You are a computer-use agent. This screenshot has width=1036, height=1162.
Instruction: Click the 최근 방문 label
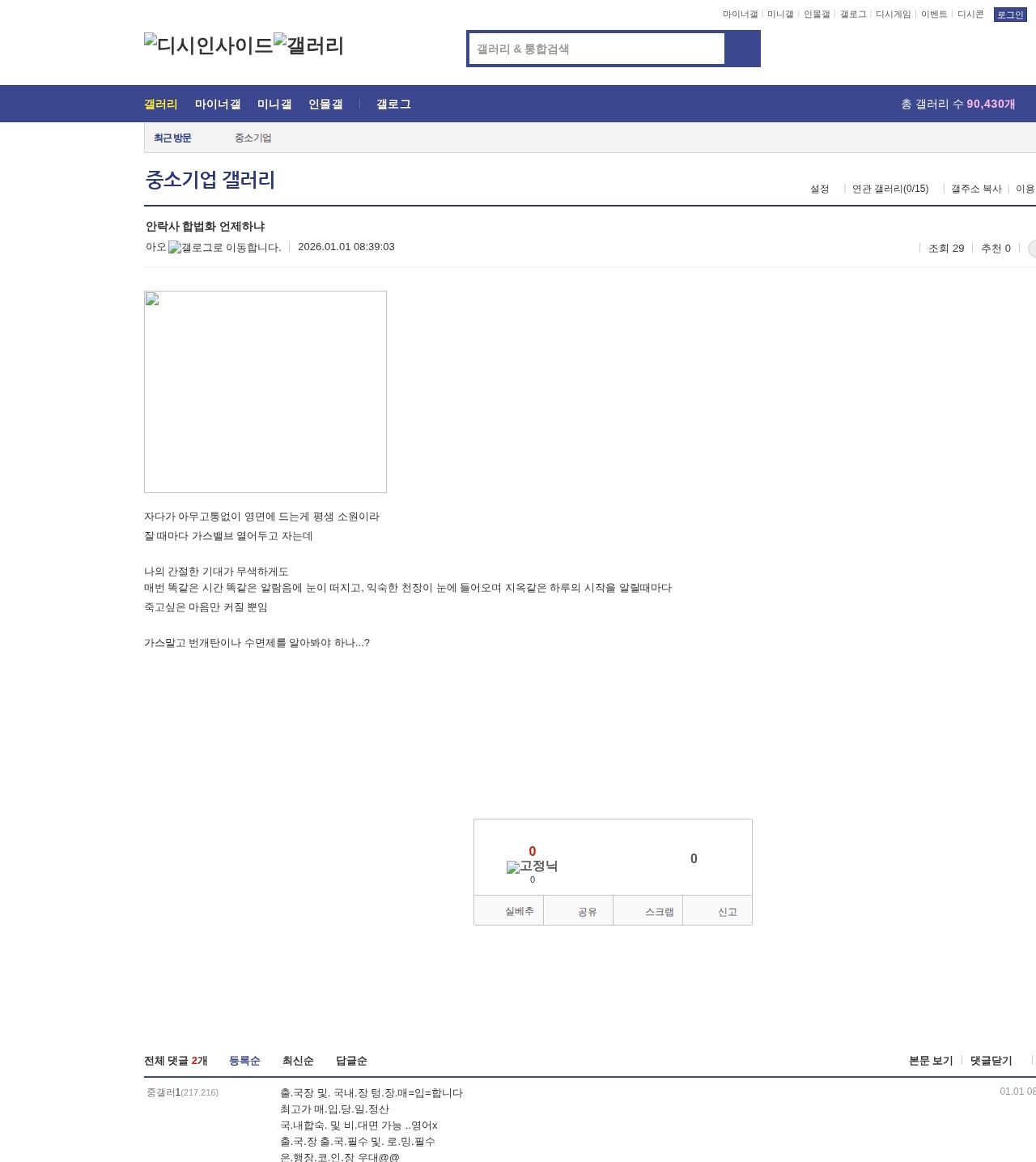click(172, 138)
